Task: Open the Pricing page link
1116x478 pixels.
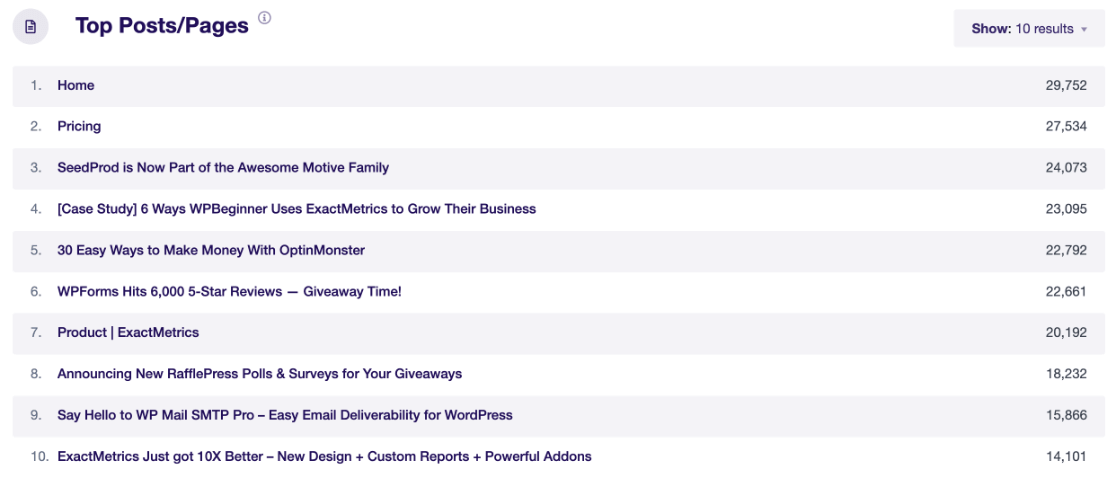Action: (x=79, y=127)
